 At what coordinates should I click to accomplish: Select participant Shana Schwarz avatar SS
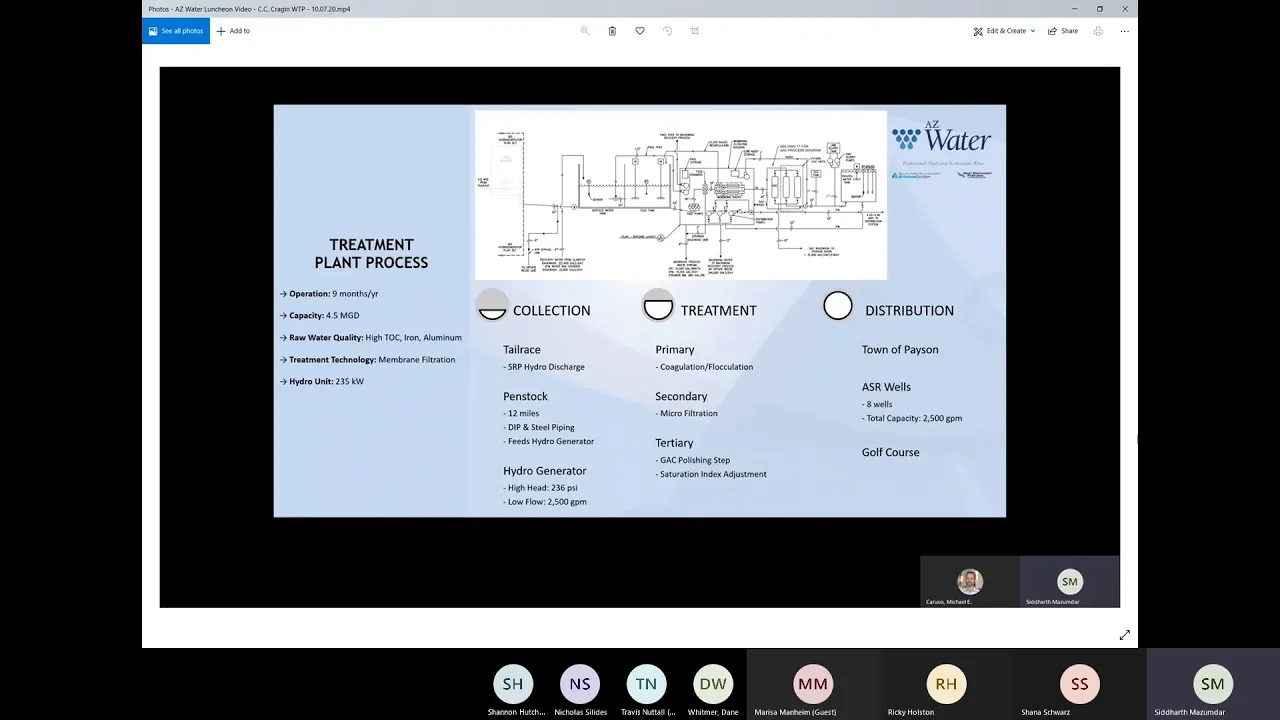click(1079, 684)
